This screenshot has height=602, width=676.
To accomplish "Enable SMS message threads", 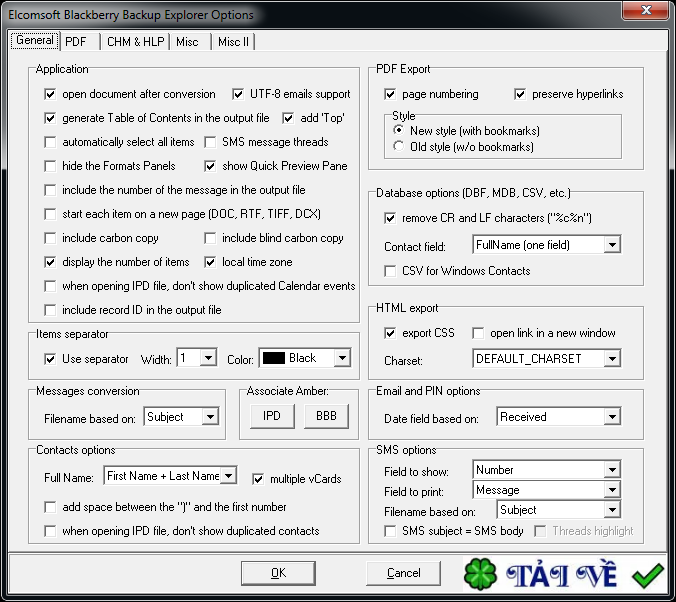I will tap(210, 142).
